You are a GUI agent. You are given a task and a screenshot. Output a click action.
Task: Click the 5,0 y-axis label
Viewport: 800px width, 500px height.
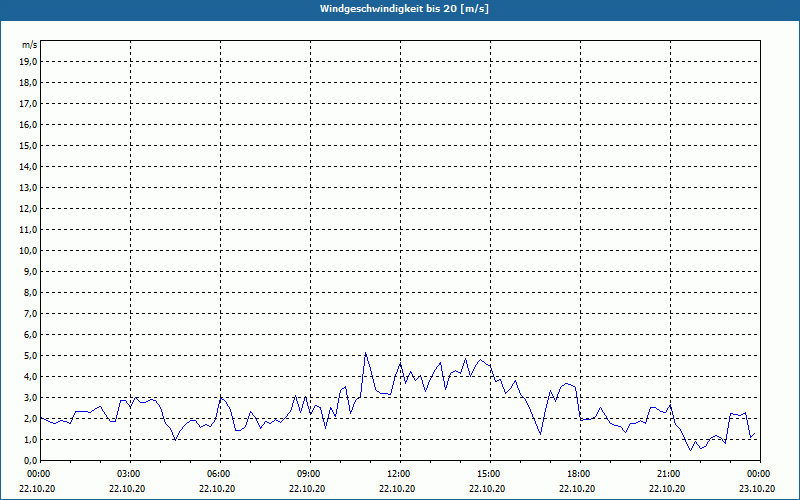(30, 356)
